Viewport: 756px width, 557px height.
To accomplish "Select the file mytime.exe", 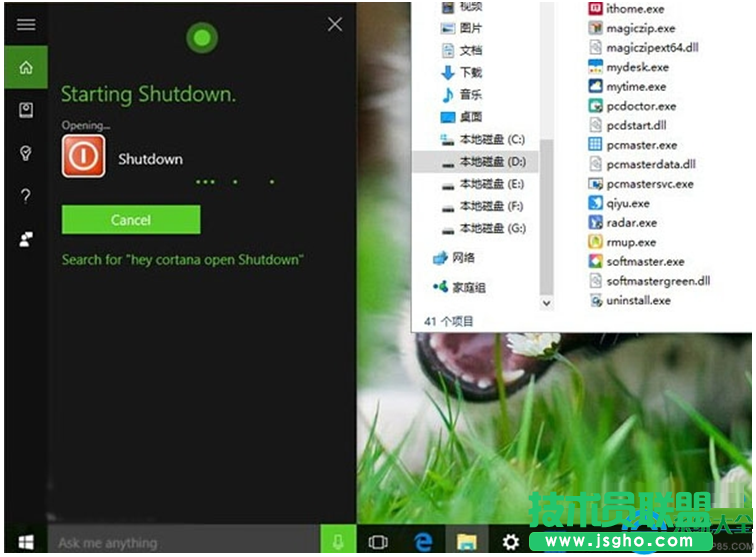I will pos(627,87).
